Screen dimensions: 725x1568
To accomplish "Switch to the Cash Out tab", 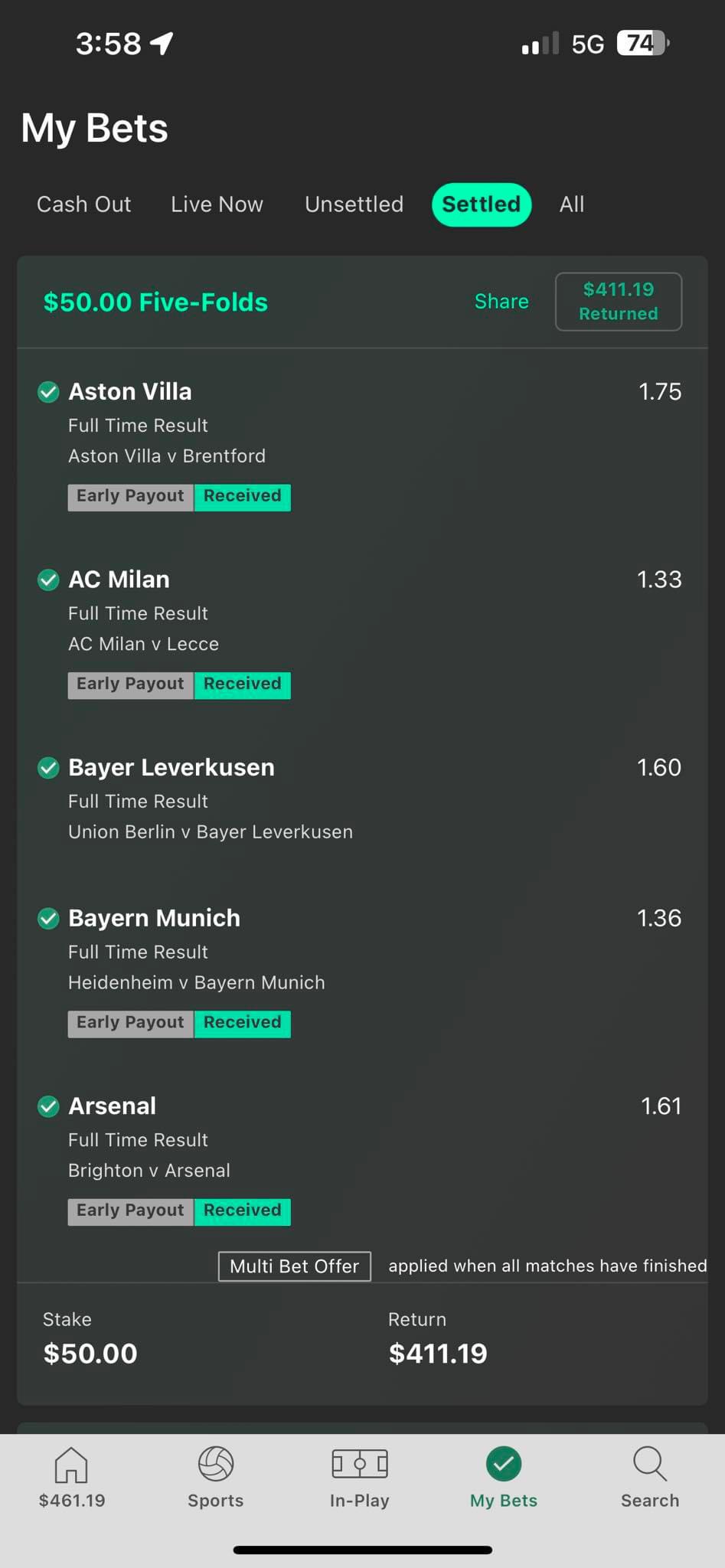I will coord(83,204).
